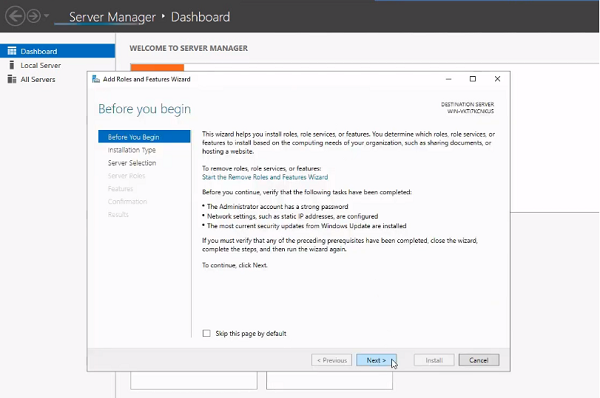Screen dimensions: 600x398
Task: Click the forward arrow in Server Manager
Action: coord(34,16)
